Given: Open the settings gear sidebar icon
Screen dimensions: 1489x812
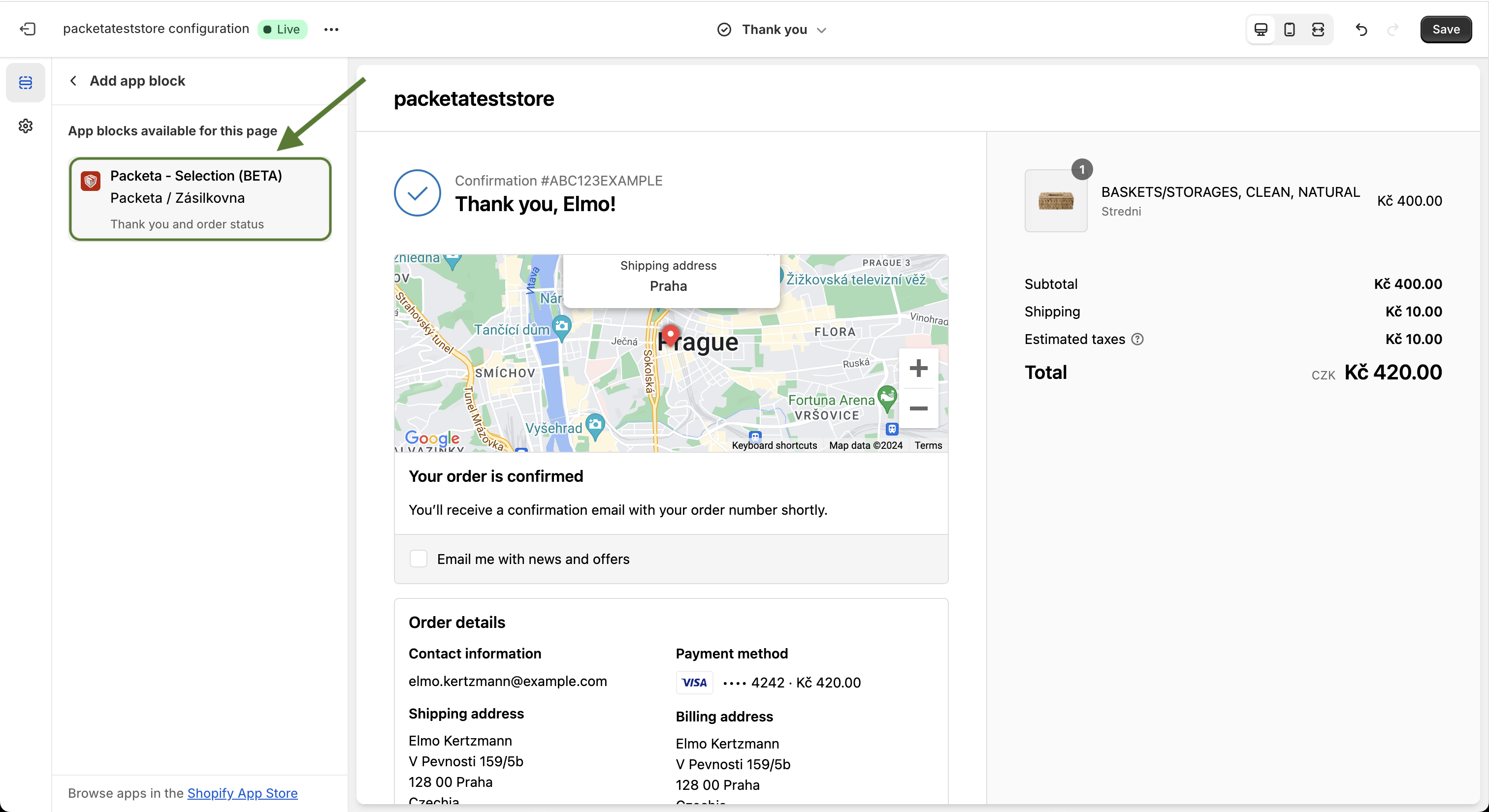Looking at the screenshot, I should (26, 125).
